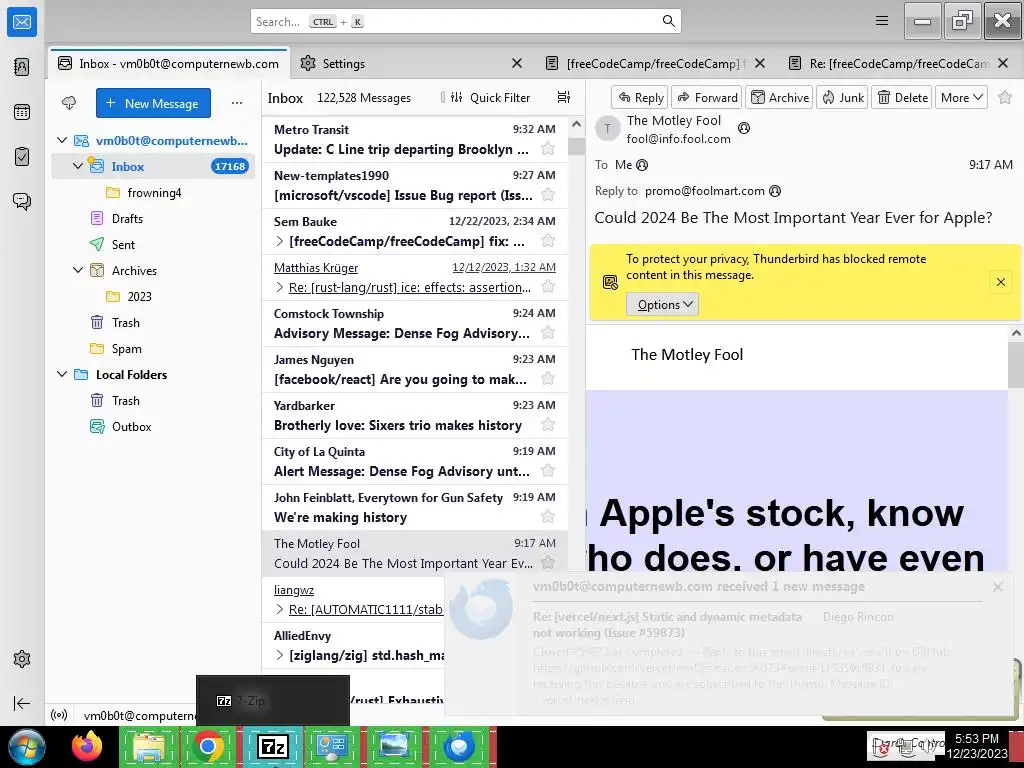Open the Spam folder

point(127,349)
